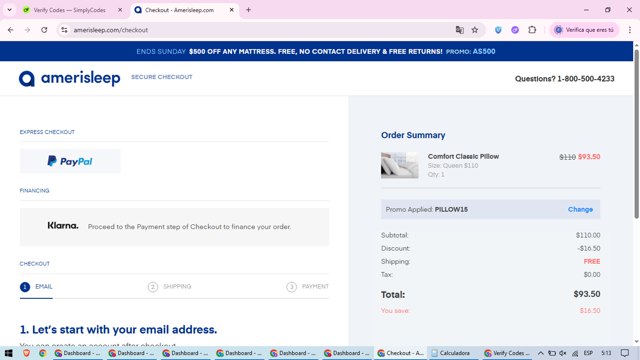Open the network tray icon
The image size is (640, 360).
(575, 353)
